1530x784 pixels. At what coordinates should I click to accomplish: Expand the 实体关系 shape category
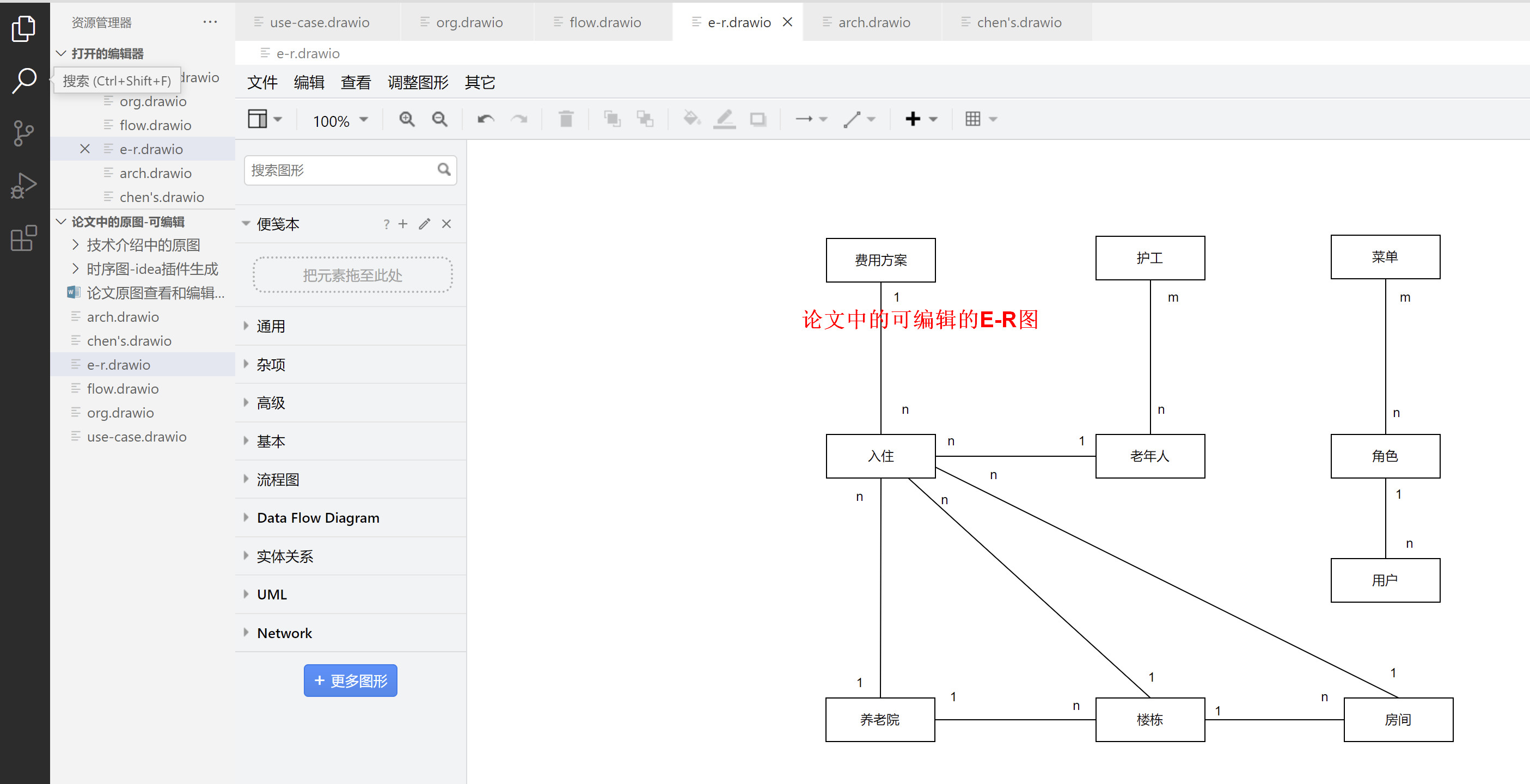tap(285, 556)
